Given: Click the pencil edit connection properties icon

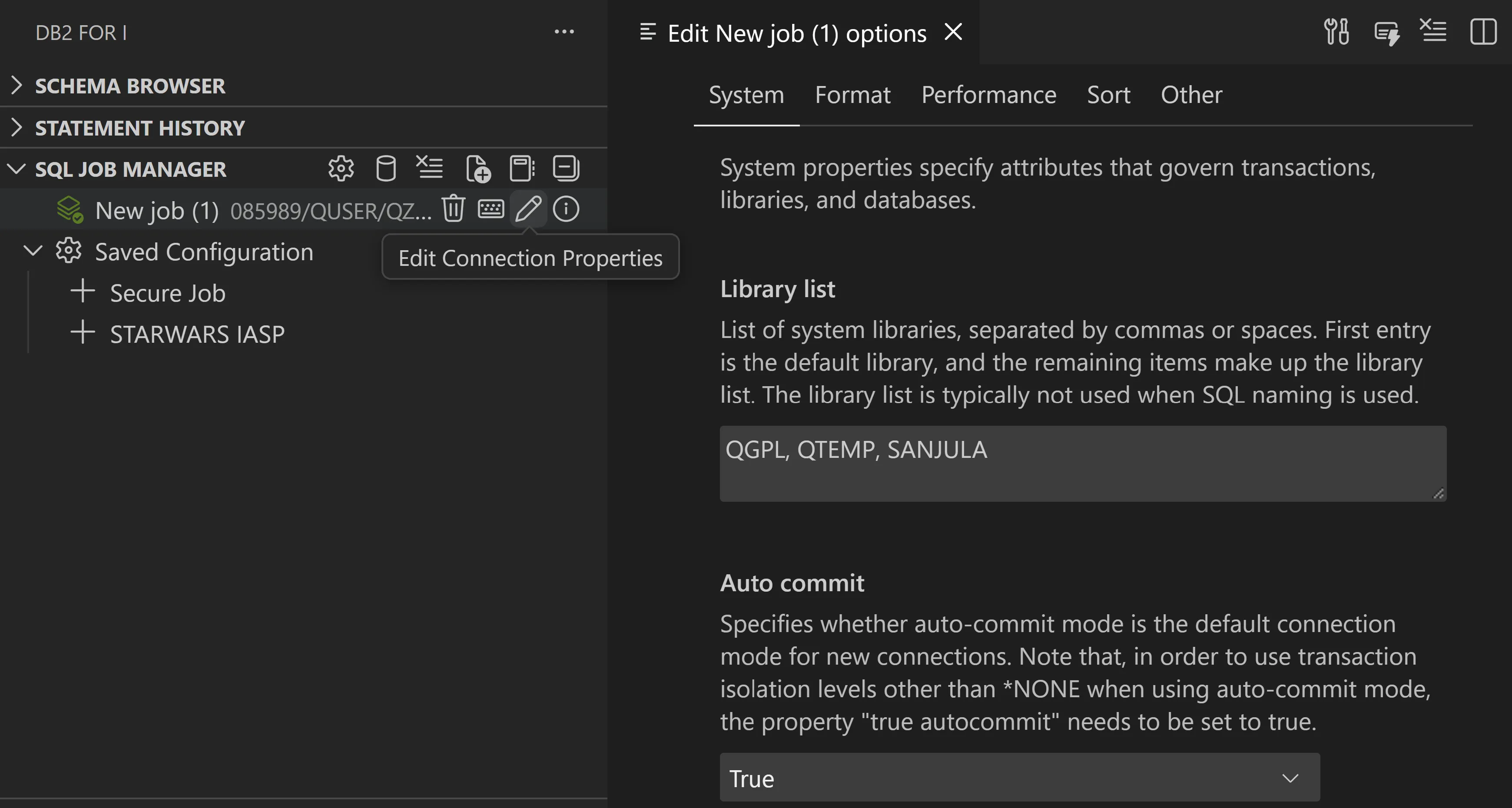Looking at the screenshot, I should (x=528, y=209).
